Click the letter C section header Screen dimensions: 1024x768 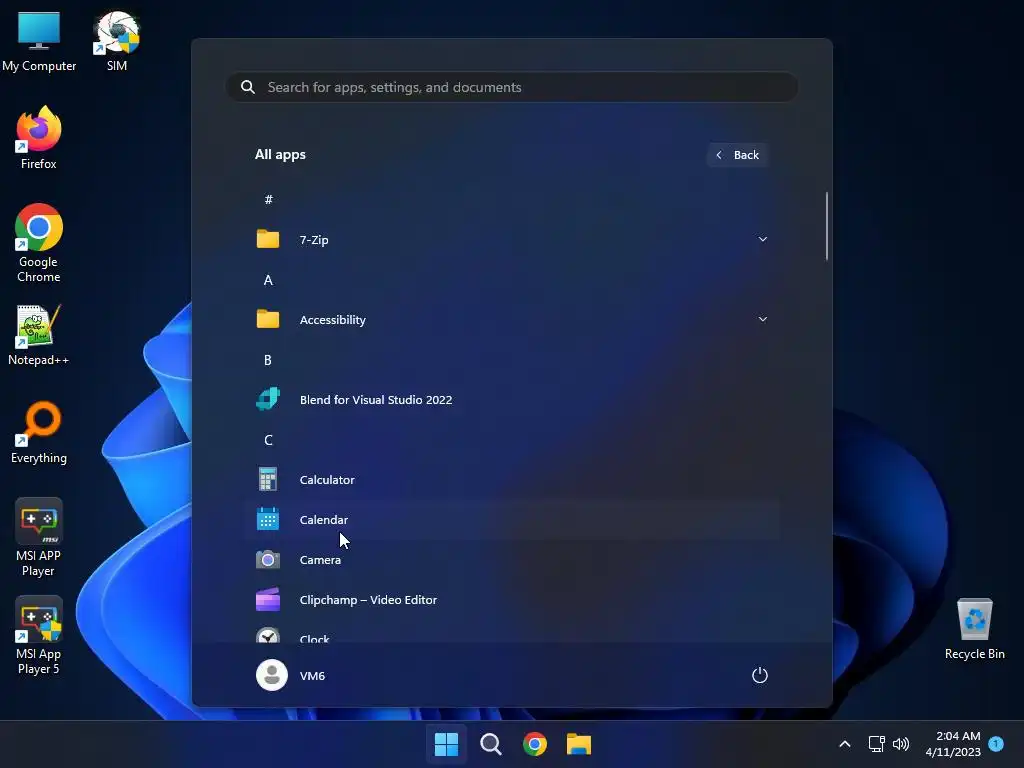point(268,440)
